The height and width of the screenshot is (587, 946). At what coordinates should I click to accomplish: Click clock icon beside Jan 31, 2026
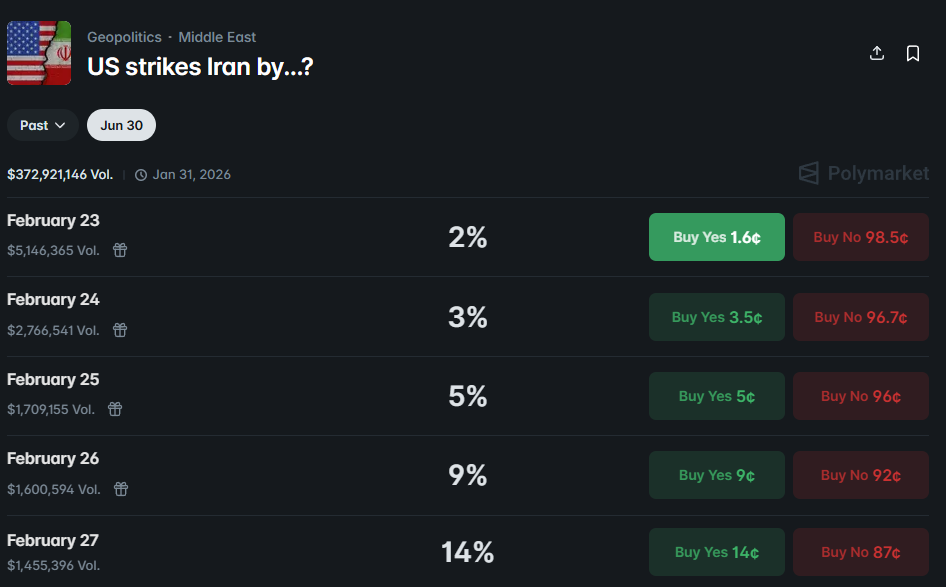(x=141, y=175)
